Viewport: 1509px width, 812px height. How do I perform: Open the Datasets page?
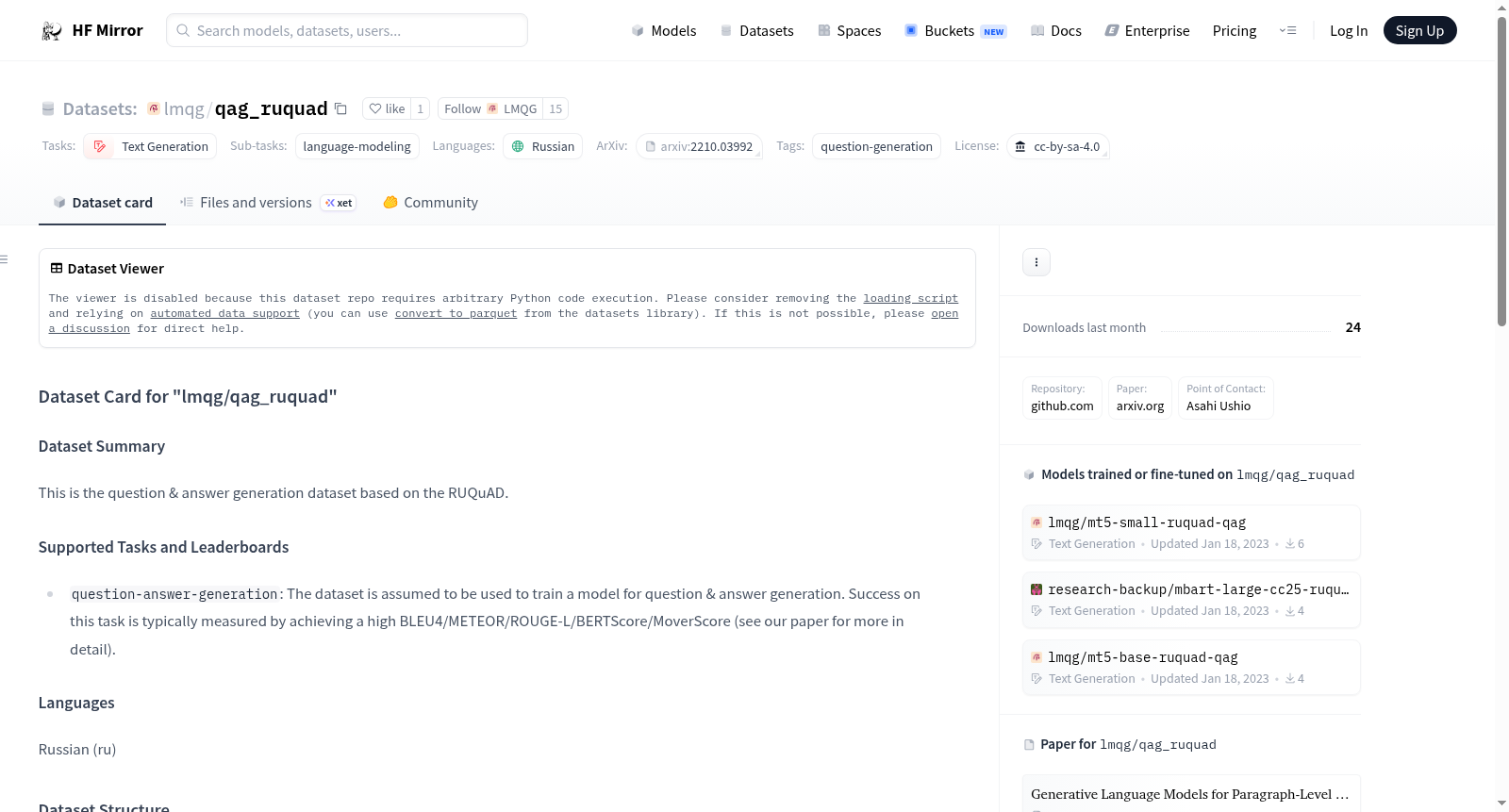[757, 31]
